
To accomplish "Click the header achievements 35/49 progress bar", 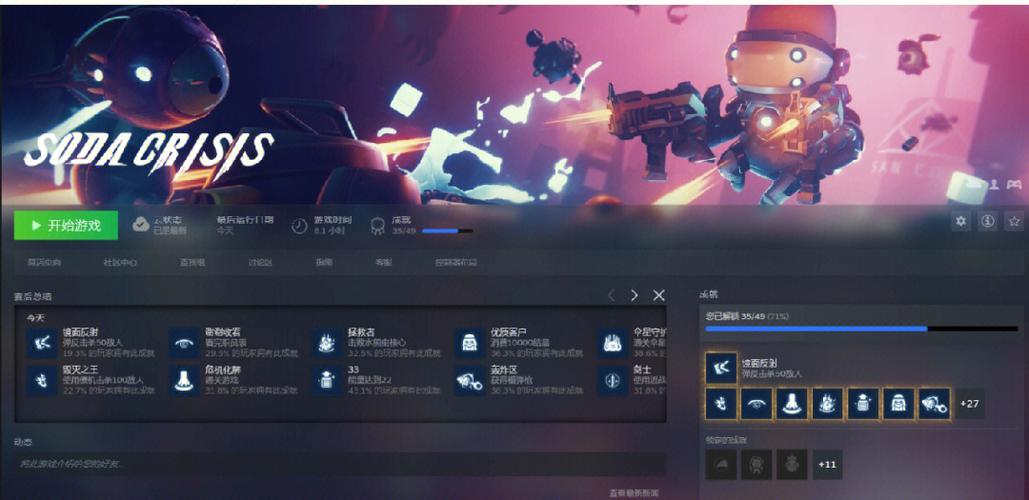I will click(x=447, y=231).
